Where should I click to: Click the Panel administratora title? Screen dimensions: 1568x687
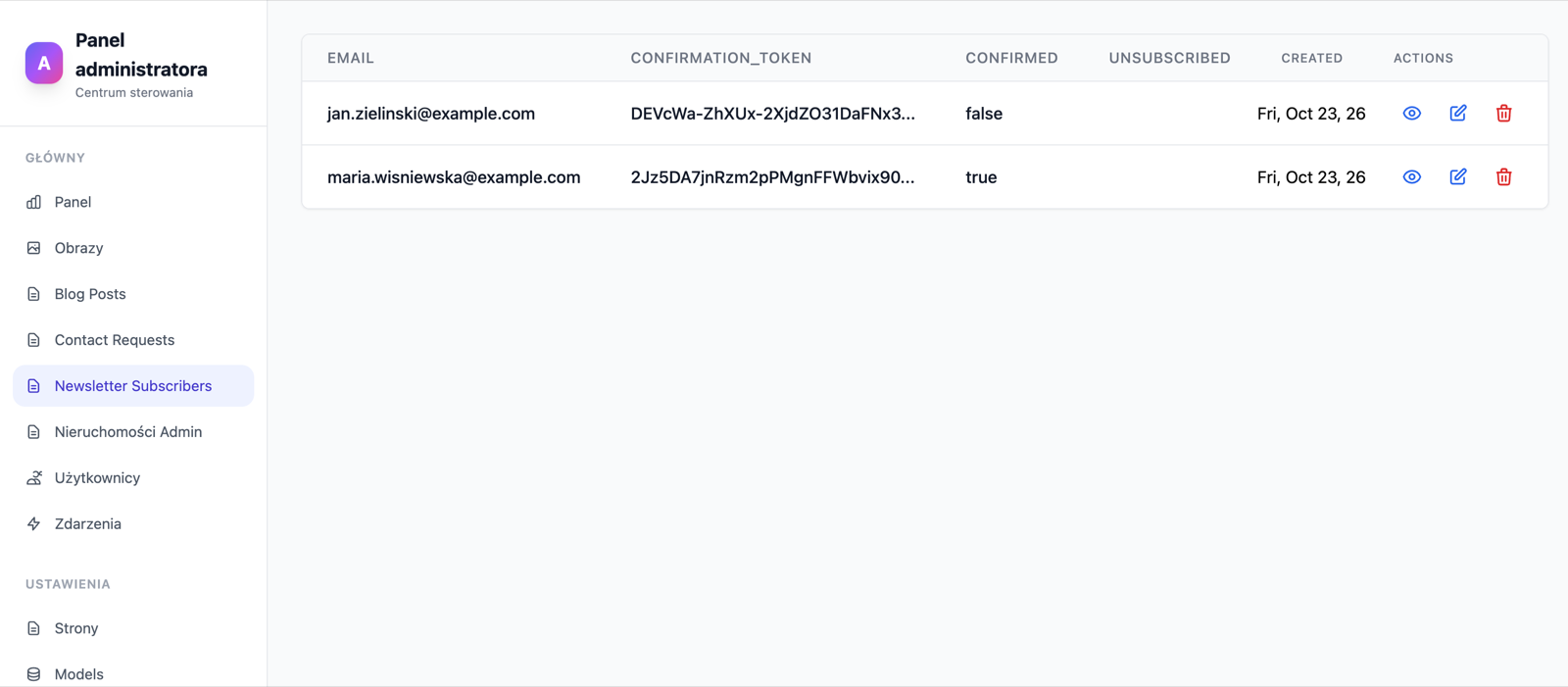pos(141,55)
